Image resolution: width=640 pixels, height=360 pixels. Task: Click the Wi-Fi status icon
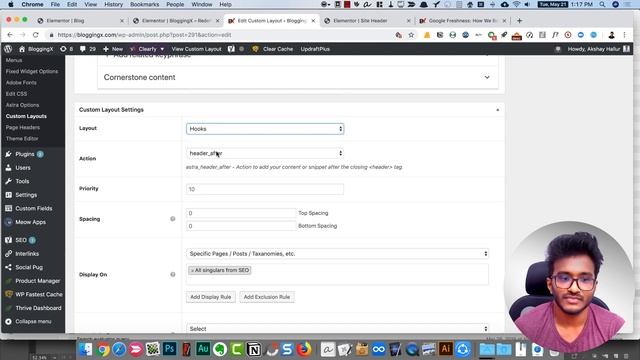(x=517, y=4)
